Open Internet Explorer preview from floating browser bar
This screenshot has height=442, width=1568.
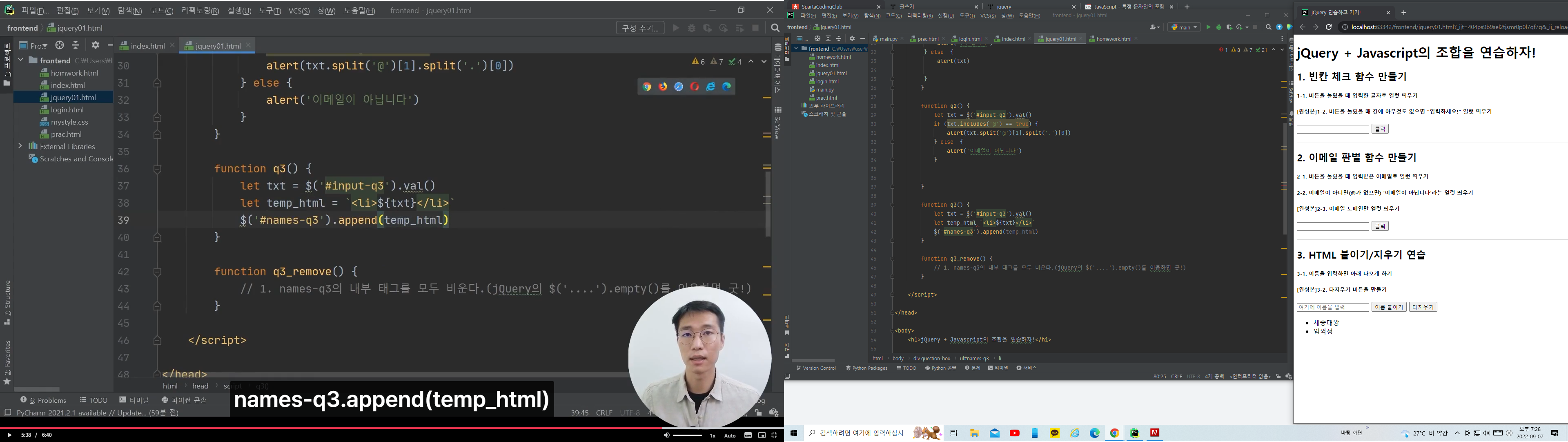tap(710, 87)
